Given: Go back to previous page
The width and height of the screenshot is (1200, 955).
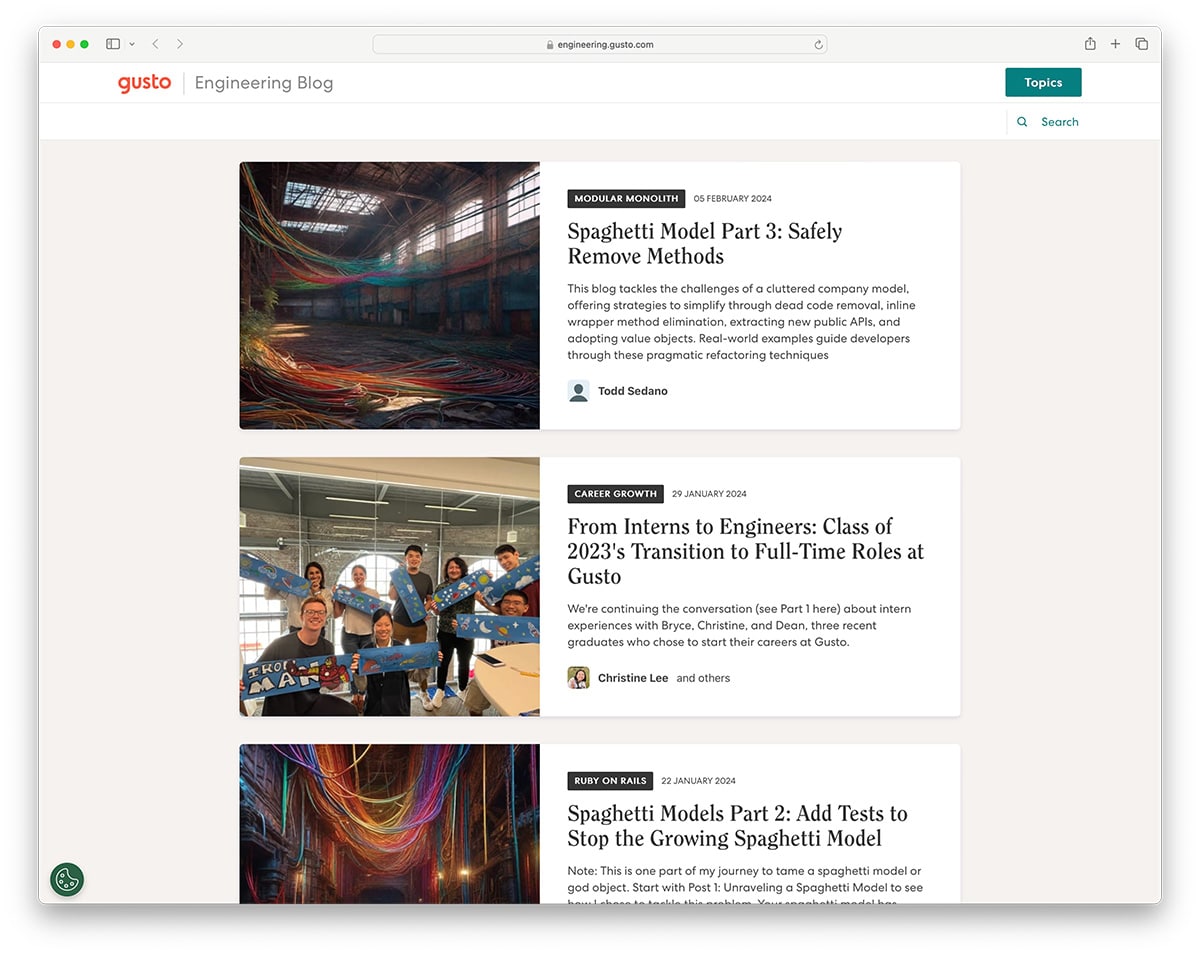Looking at the screenshot, I should [x=156, y=44].
